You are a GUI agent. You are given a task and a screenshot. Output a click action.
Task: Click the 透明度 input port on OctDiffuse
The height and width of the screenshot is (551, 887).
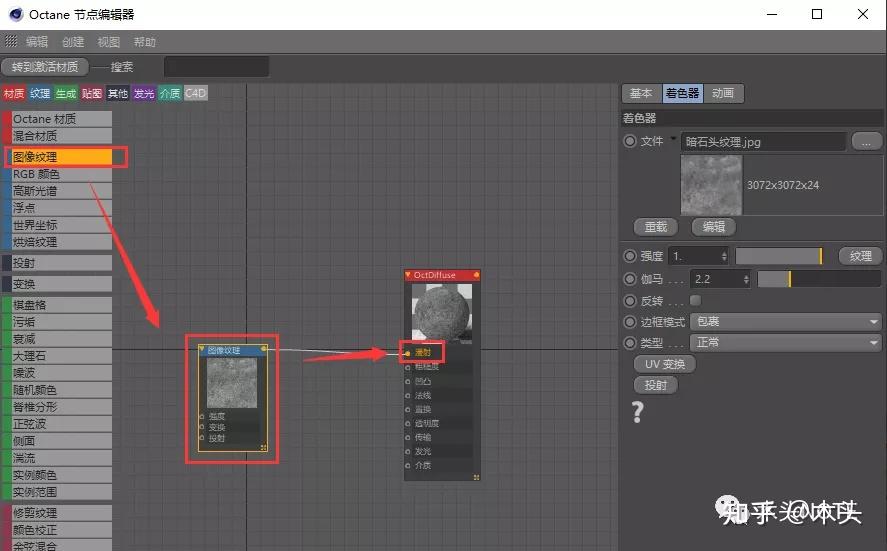(x=407, y=423)
